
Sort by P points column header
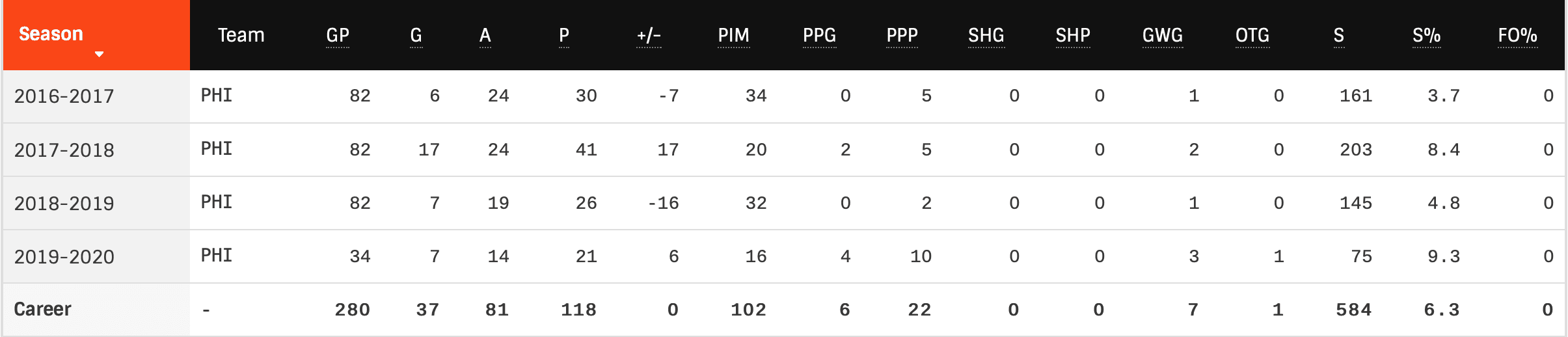coord(564,35)
